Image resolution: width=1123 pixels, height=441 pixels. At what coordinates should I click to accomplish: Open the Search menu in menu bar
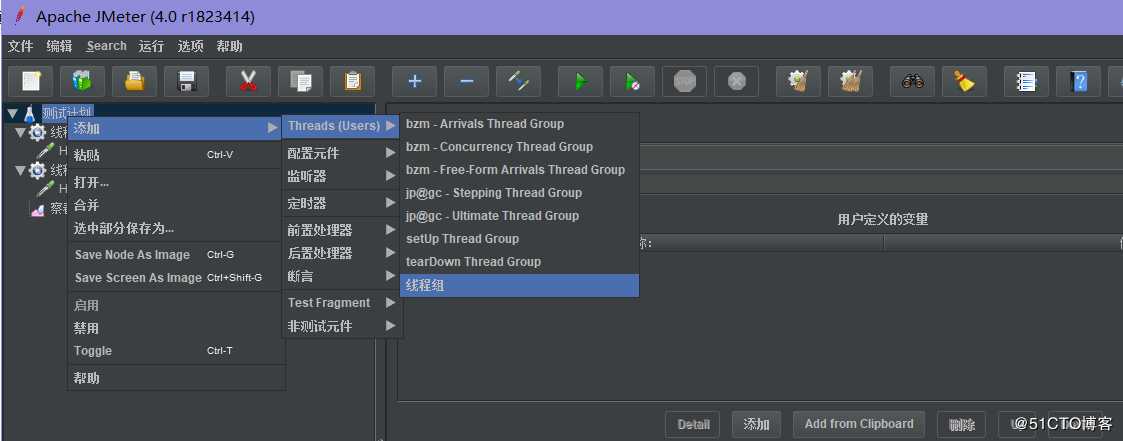[x=107, y=46]
